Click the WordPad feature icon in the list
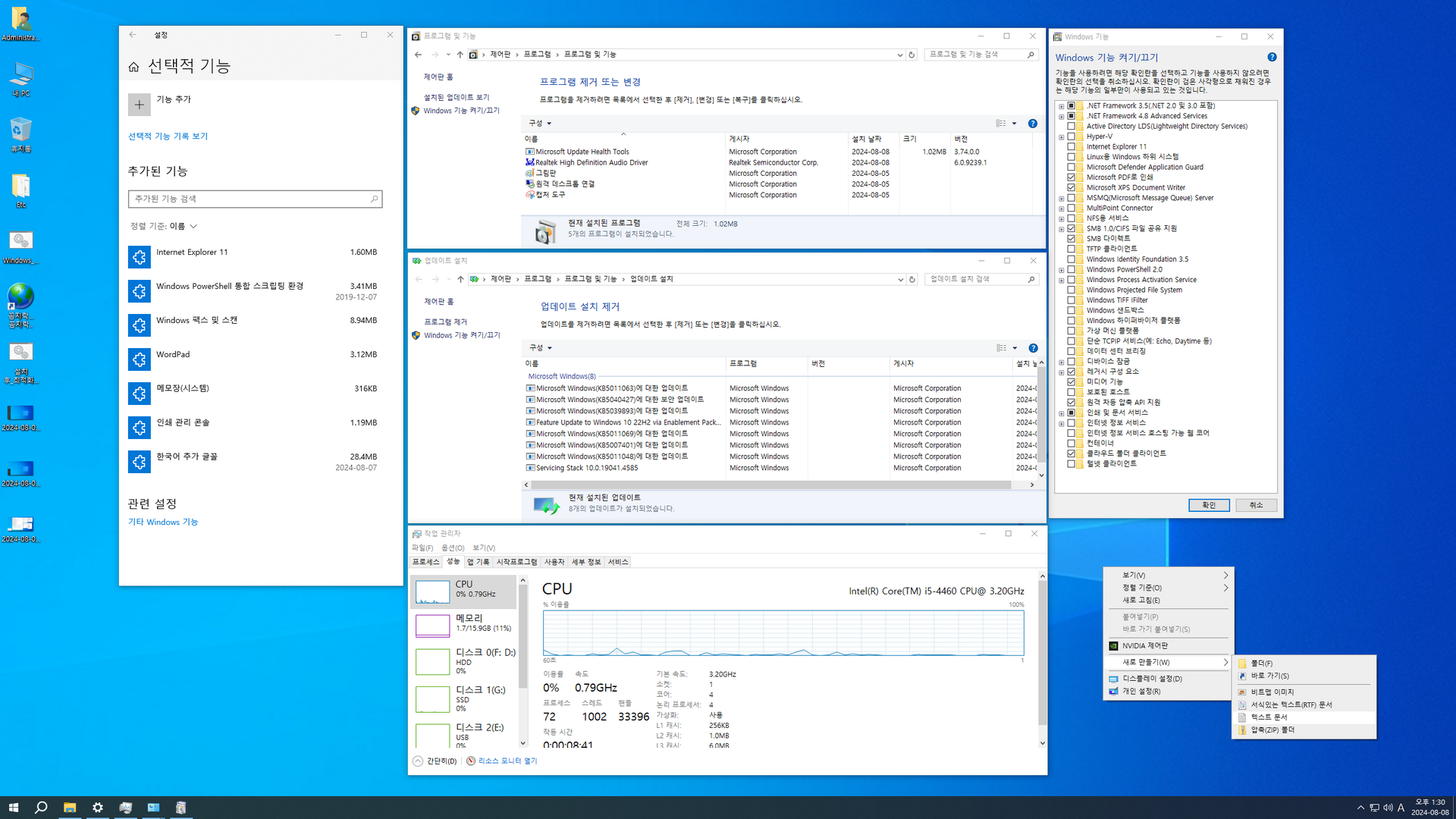Screen dimensions: 1456x819 click(x=140, y=359)
